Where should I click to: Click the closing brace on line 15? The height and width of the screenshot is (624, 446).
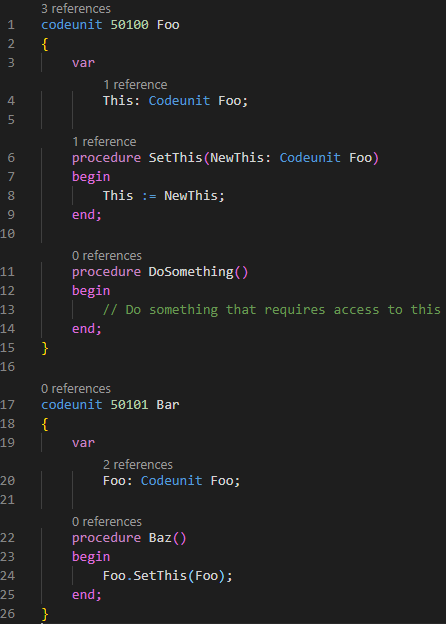point(45,348)
